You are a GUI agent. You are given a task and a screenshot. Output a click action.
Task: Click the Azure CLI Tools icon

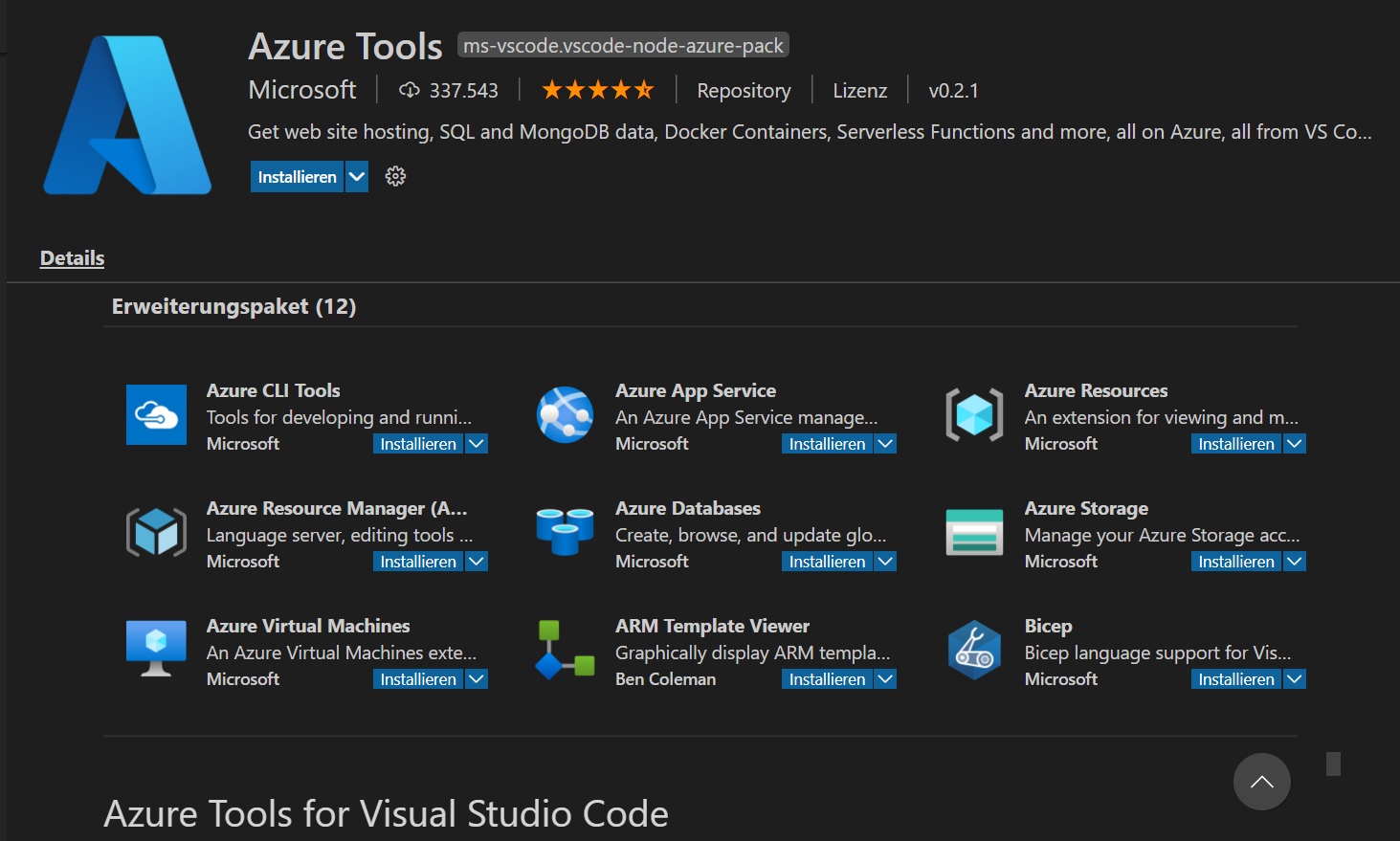coord(156,414)
